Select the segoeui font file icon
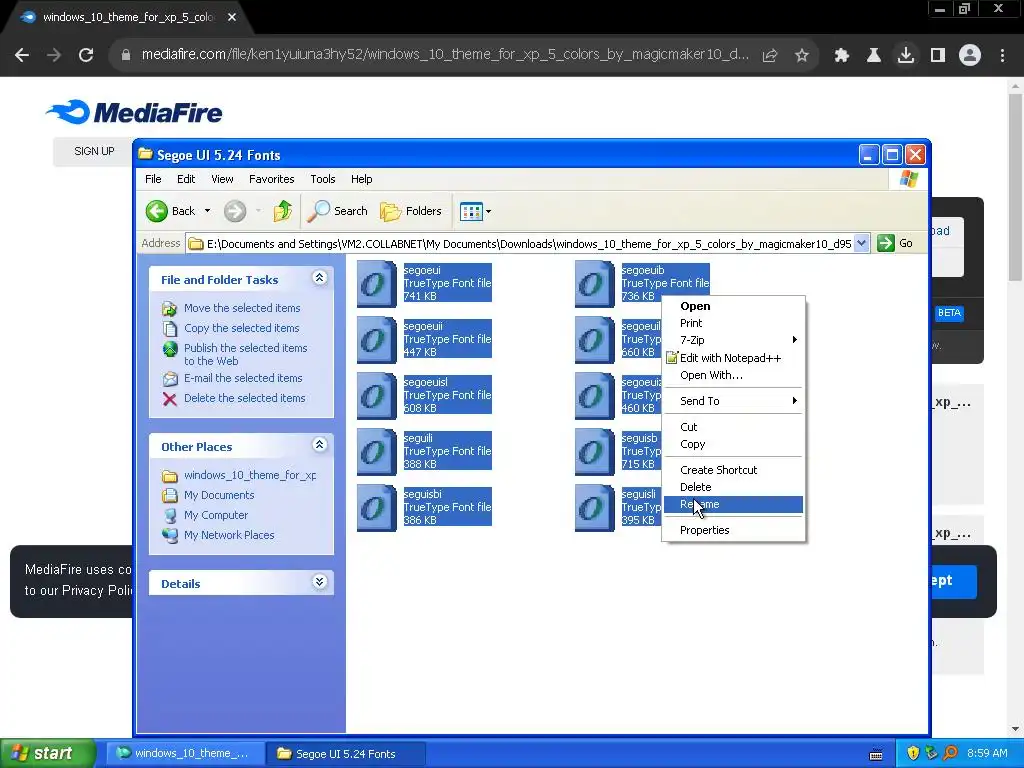 click(377, 284)
